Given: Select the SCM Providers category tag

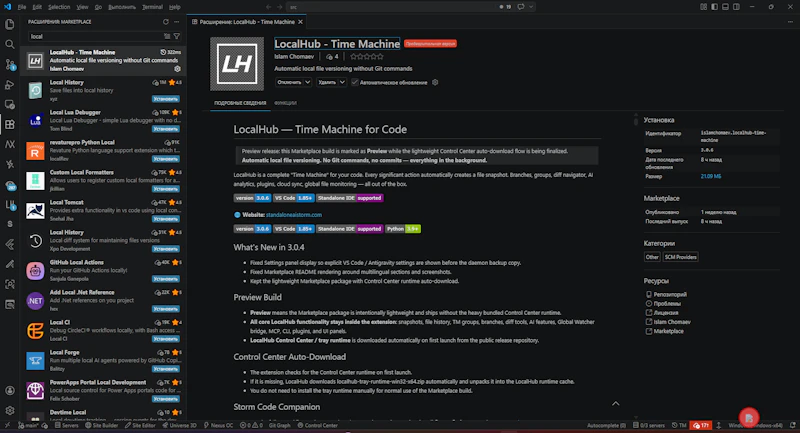Looking at the screenshot, I should [680, 257].
